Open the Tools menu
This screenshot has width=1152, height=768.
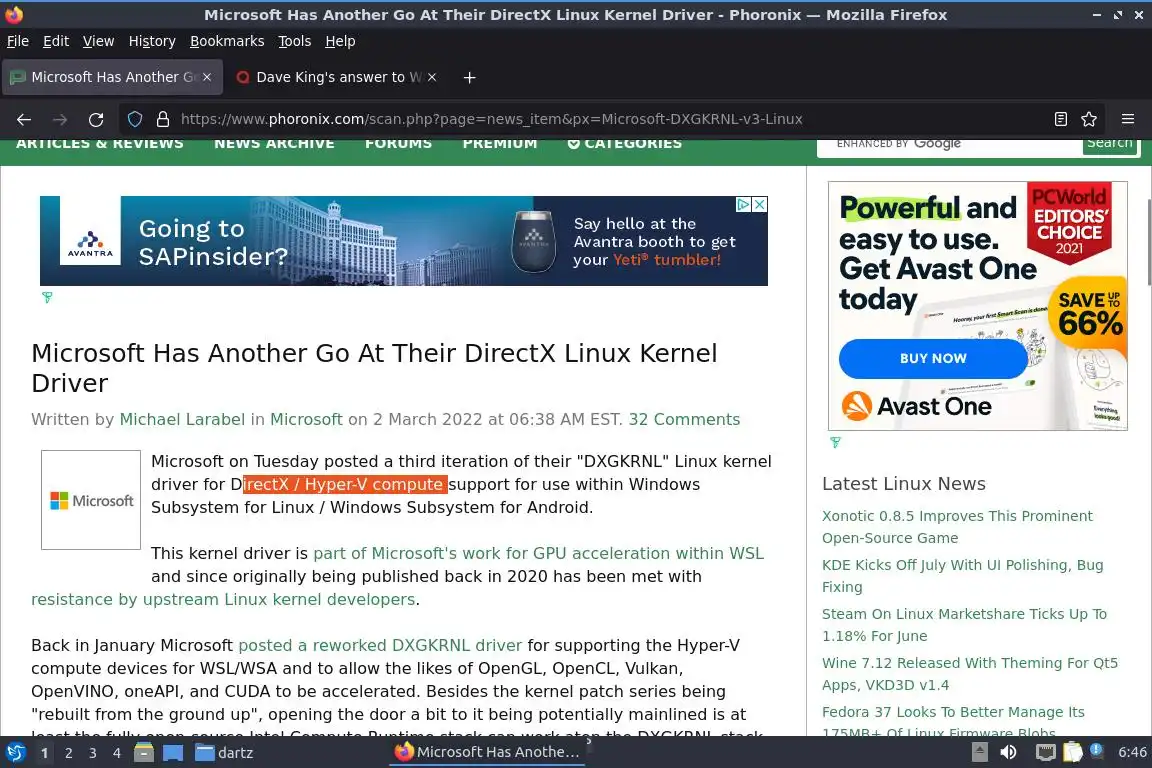click(x=295, y=41)
